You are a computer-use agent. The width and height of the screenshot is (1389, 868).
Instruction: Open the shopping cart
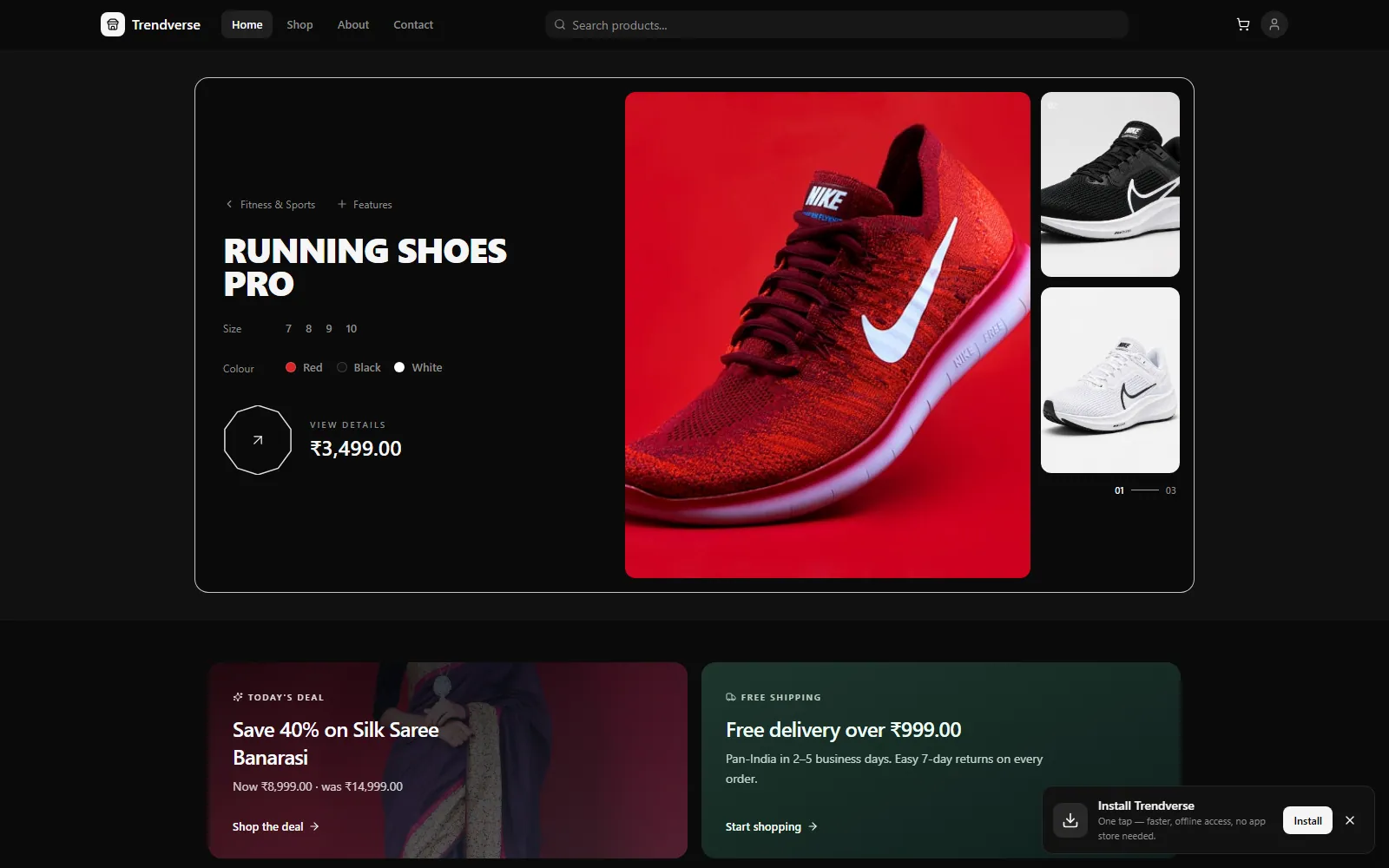[x=1243, y=24]
